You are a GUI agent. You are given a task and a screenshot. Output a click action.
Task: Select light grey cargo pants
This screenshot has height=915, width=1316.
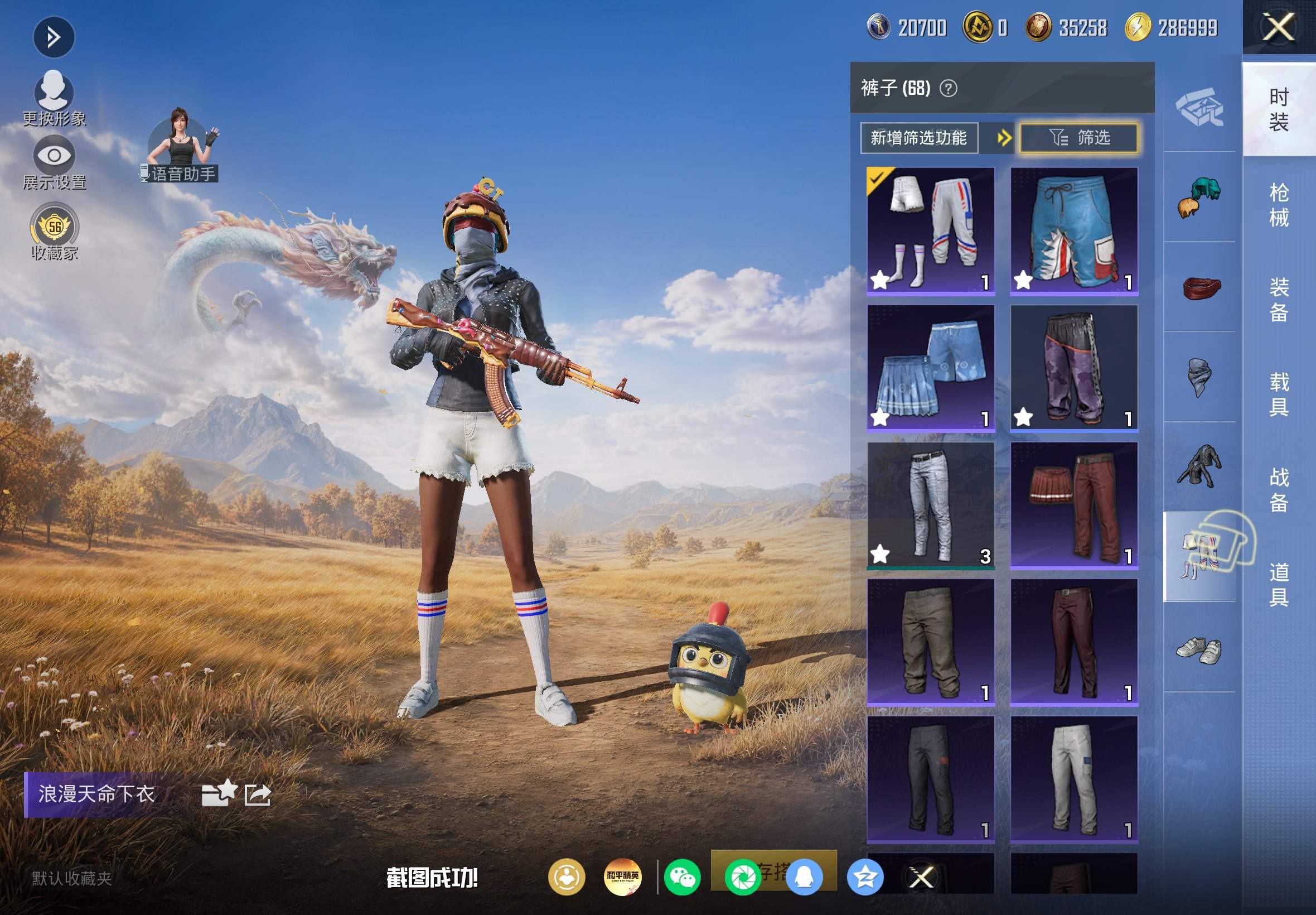point(1073,779)
